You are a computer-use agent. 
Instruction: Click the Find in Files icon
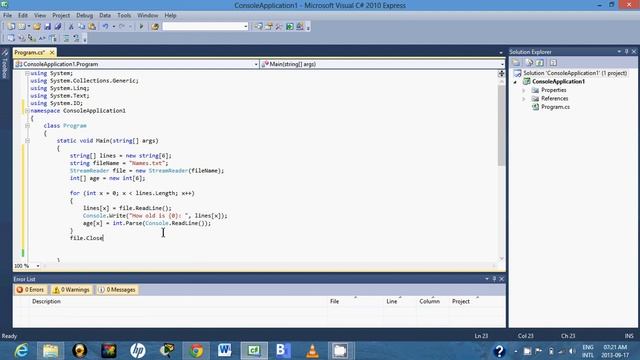pos(155,27)
